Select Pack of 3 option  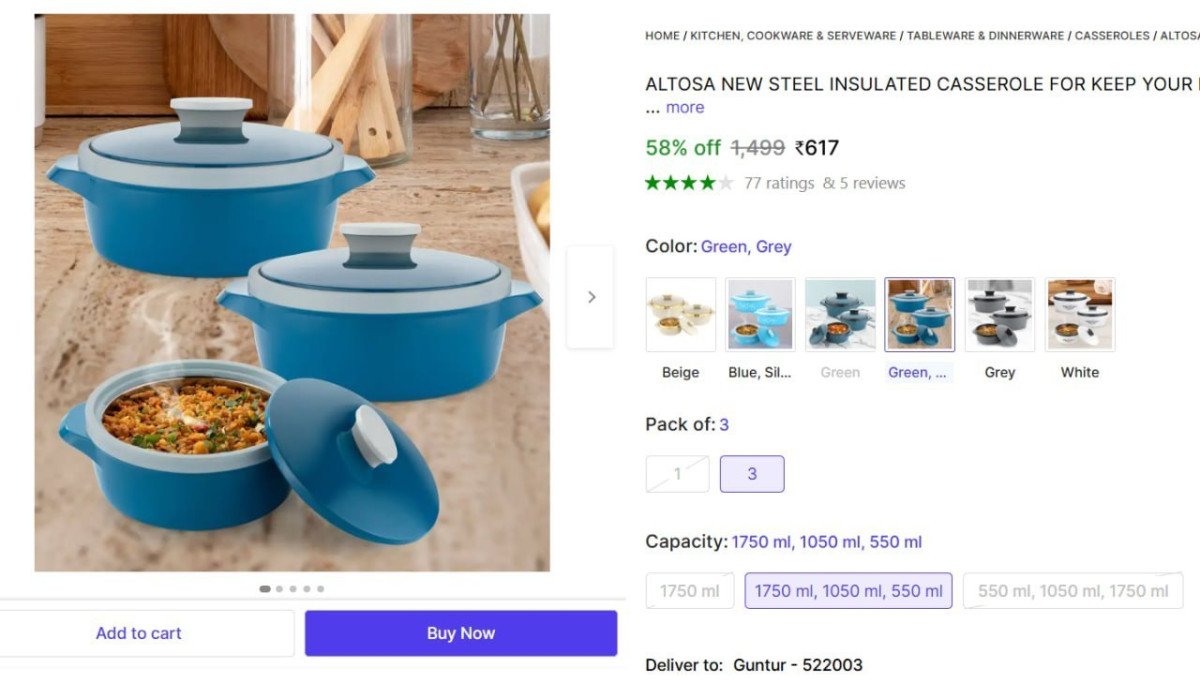click(x=752, y=473)
